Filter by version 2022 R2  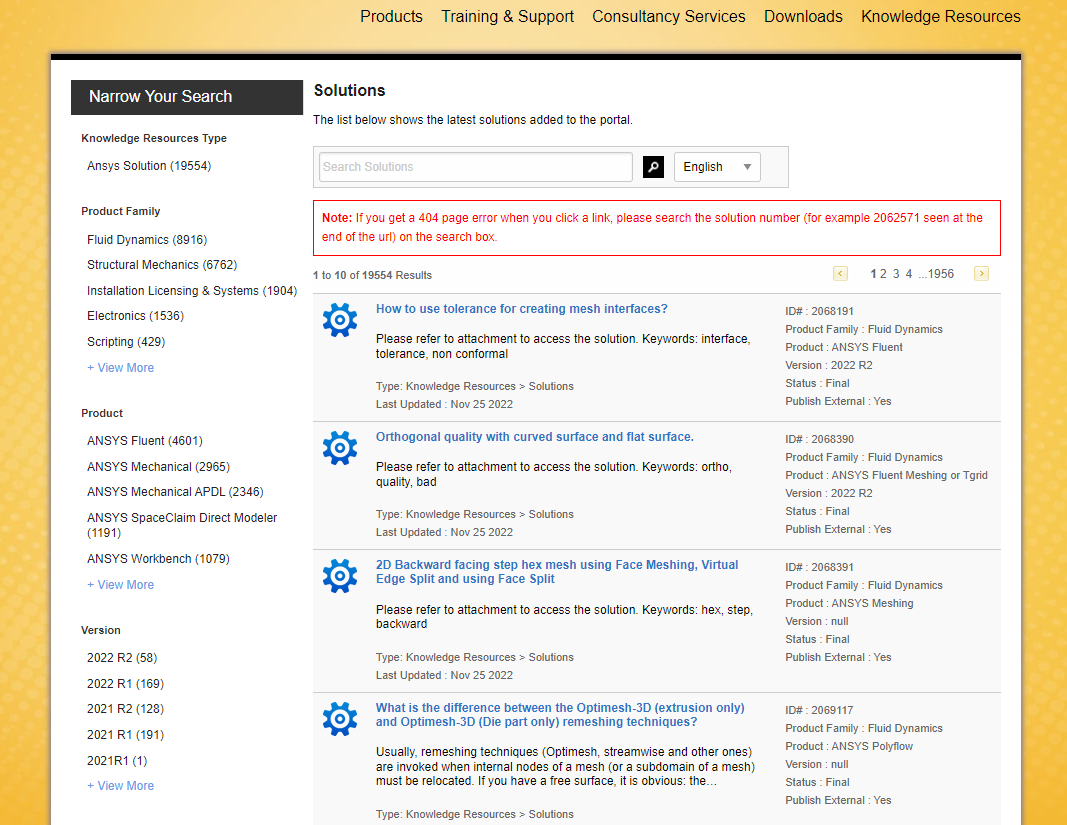point(122,658)
